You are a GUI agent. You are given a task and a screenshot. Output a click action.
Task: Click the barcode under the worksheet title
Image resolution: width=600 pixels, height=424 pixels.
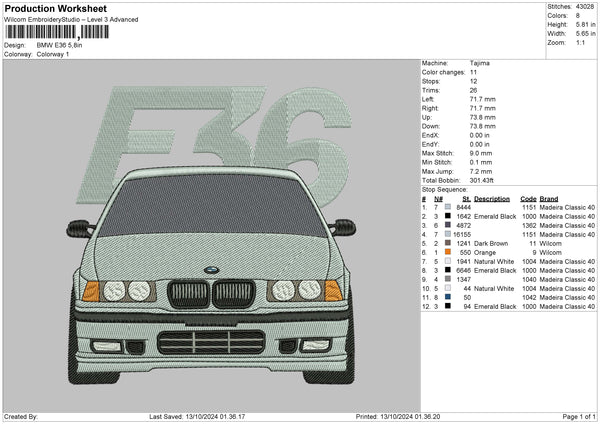click(x=57, y=32)
